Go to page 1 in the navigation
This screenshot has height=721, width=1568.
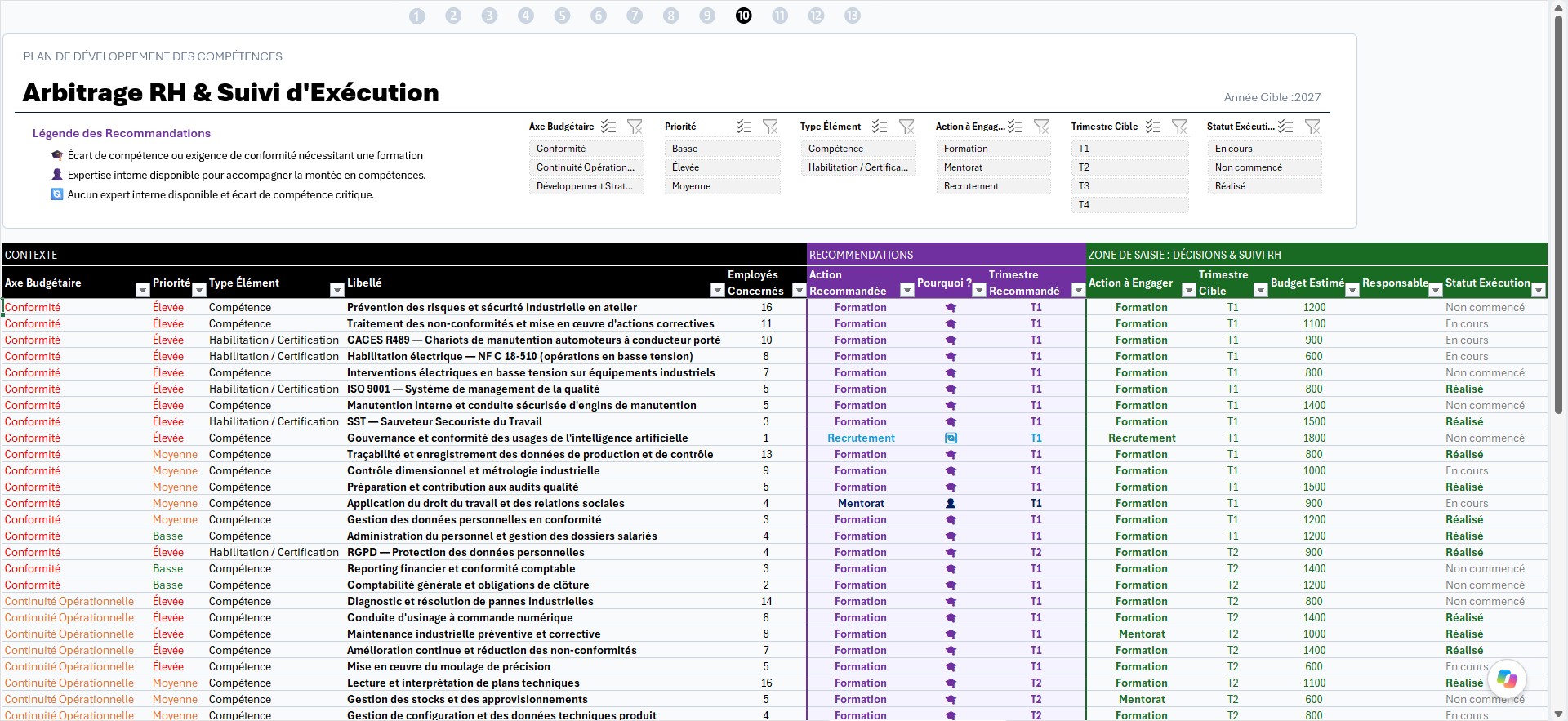point(417,16)
